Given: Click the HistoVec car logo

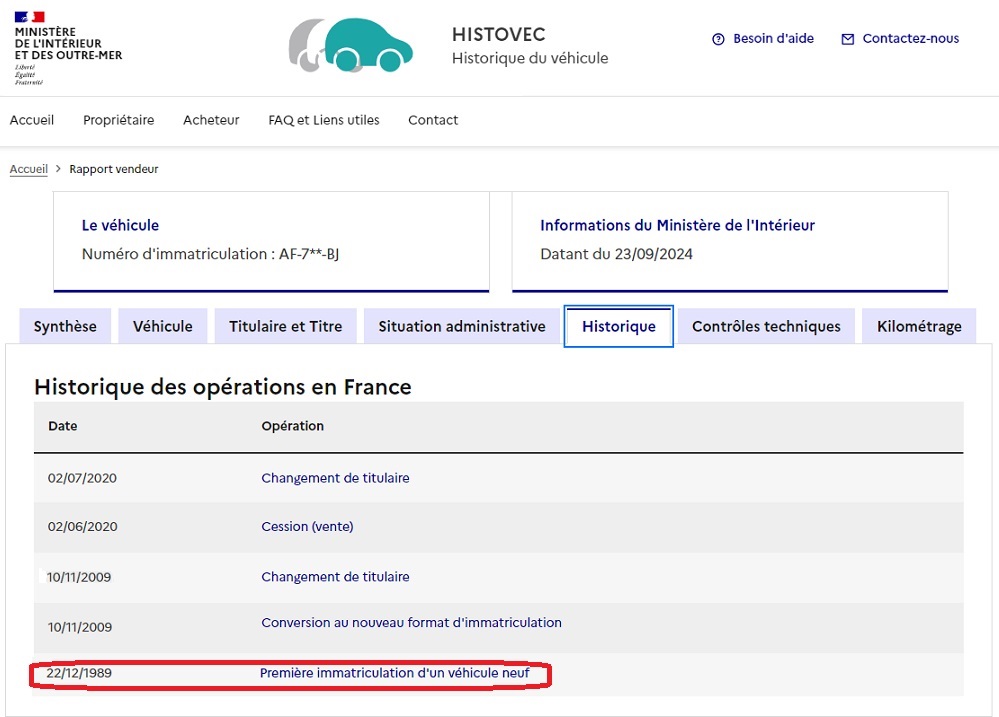Looking at the screenshot, I should click(x=350, y=45).
